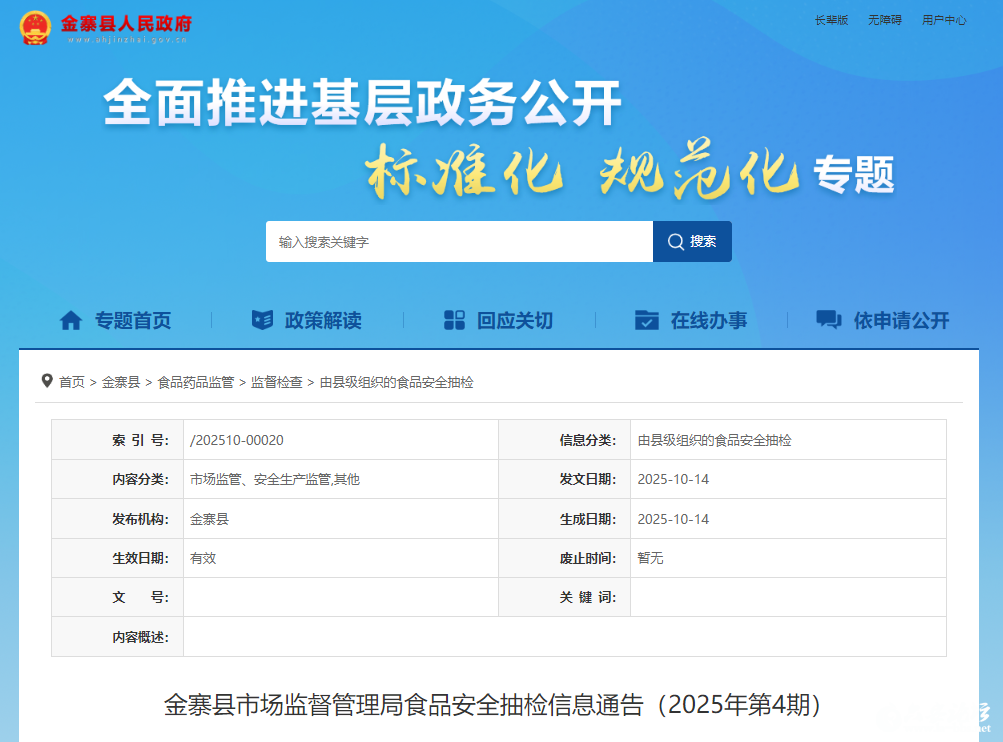The image size is (1003, 742).
Task: Select 监督检查 in breadcrumb path
Action: pos(276,382)
